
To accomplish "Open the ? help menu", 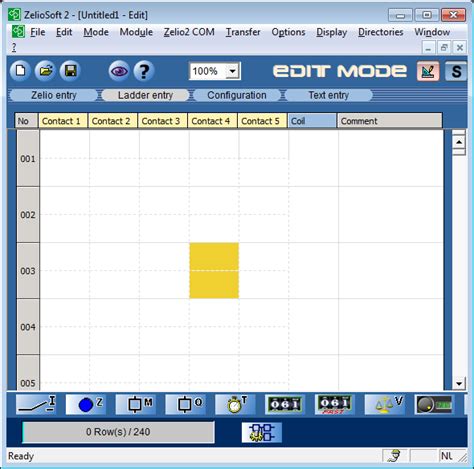I will coord(14,47).
